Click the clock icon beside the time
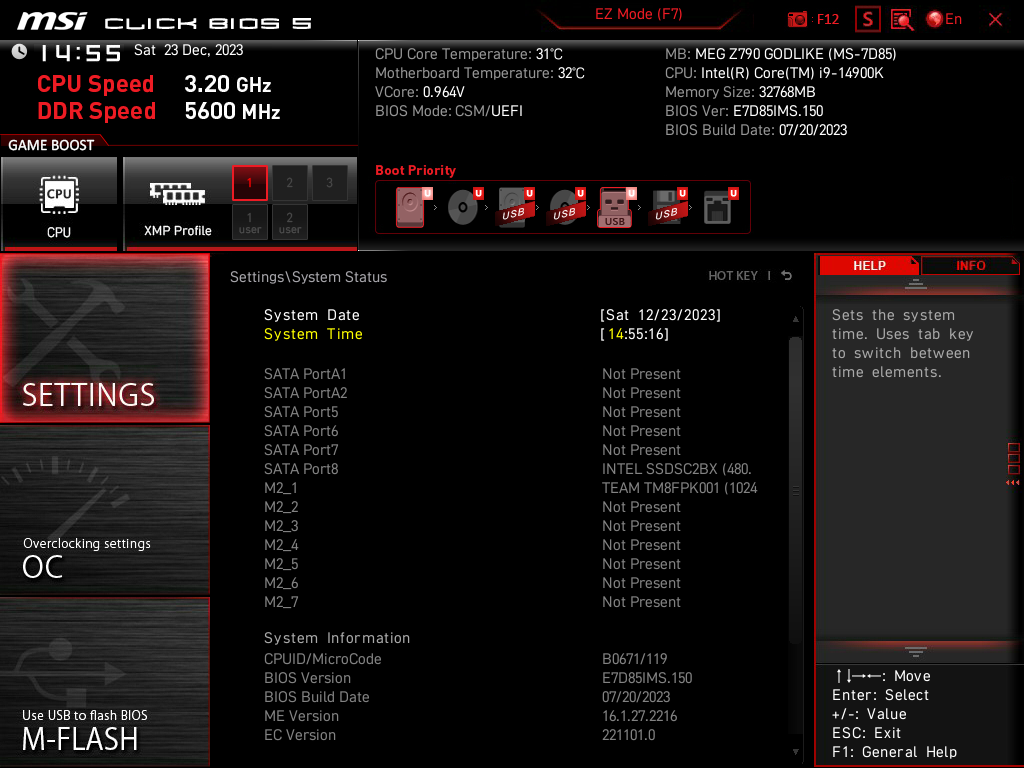 20,51
